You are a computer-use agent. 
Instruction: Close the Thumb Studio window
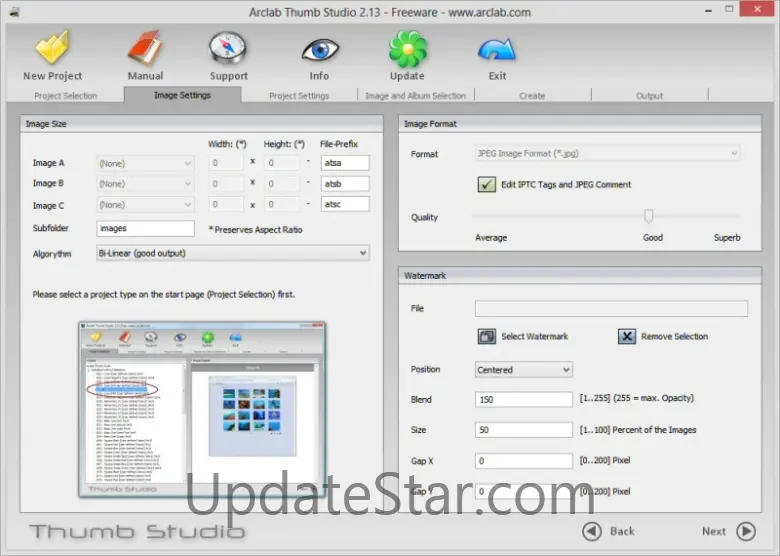[757, 9]
